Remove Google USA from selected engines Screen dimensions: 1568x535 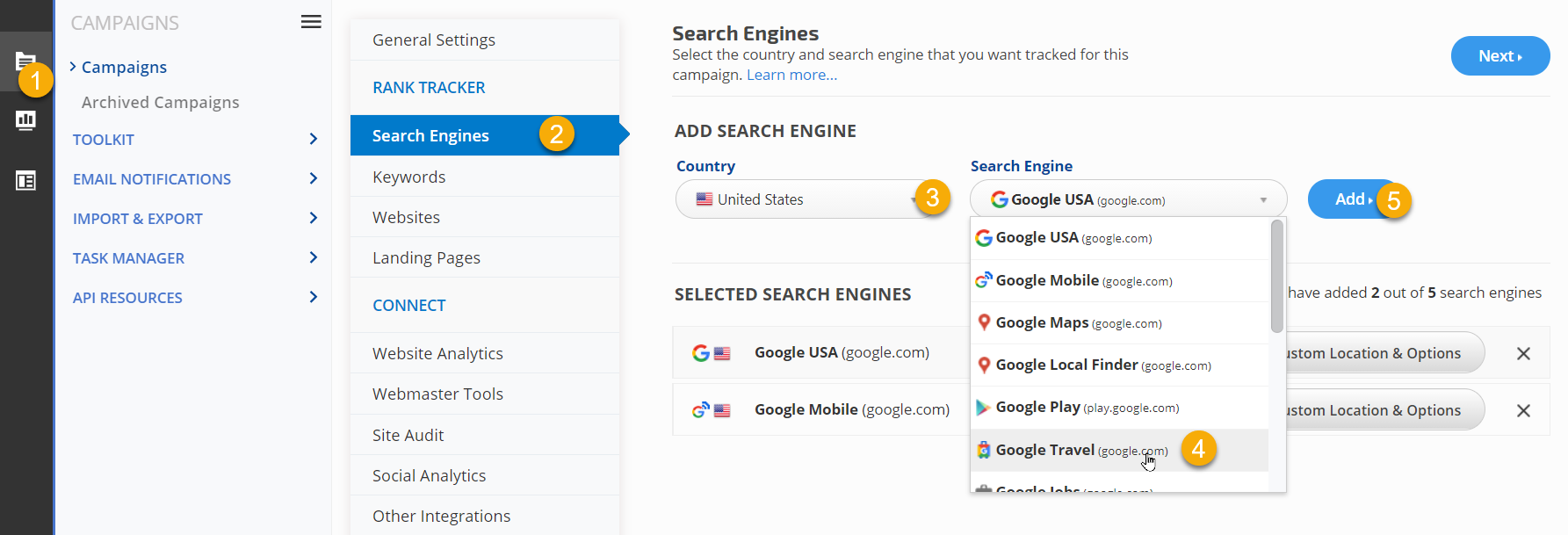(x=1523, y=353)
